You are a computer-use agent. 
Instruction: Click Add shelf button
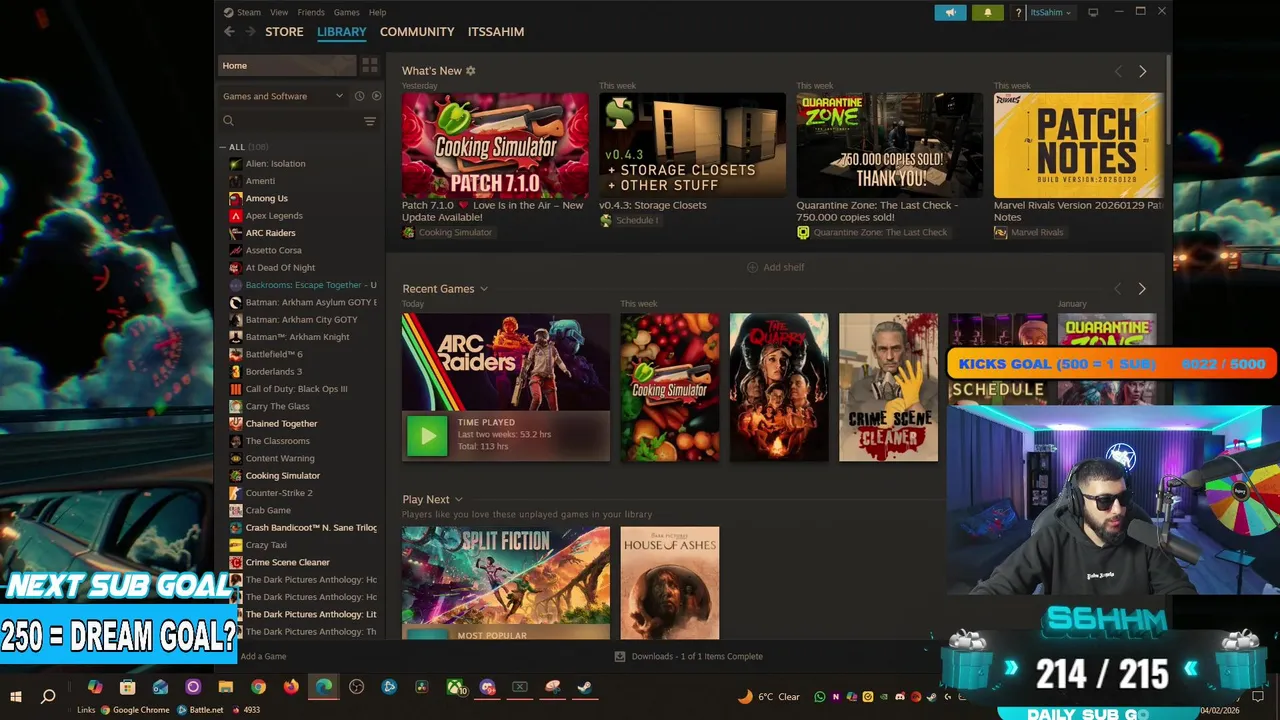(x=776, y=268)
